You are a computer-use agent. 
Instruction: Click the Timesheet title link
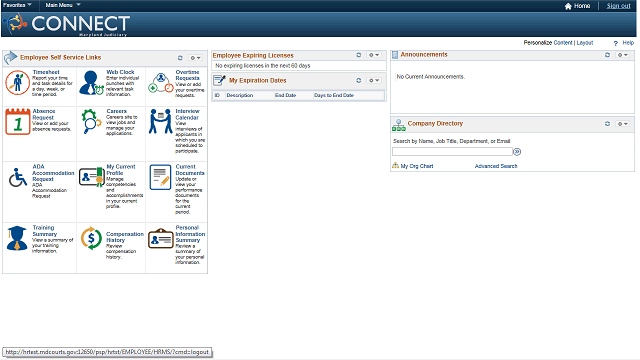tap(46, 72)
